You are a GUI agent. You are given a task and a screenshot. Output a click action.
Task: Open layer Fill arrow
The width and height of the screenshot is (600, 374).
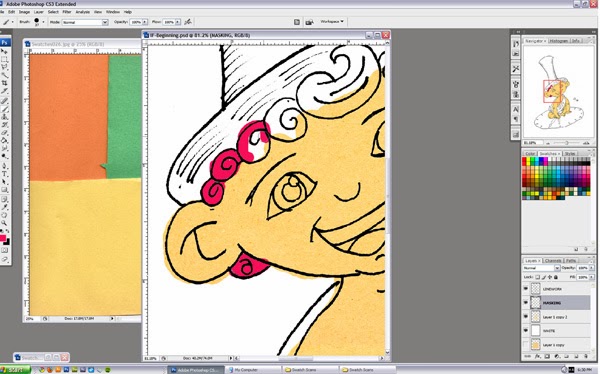point(592,277)
